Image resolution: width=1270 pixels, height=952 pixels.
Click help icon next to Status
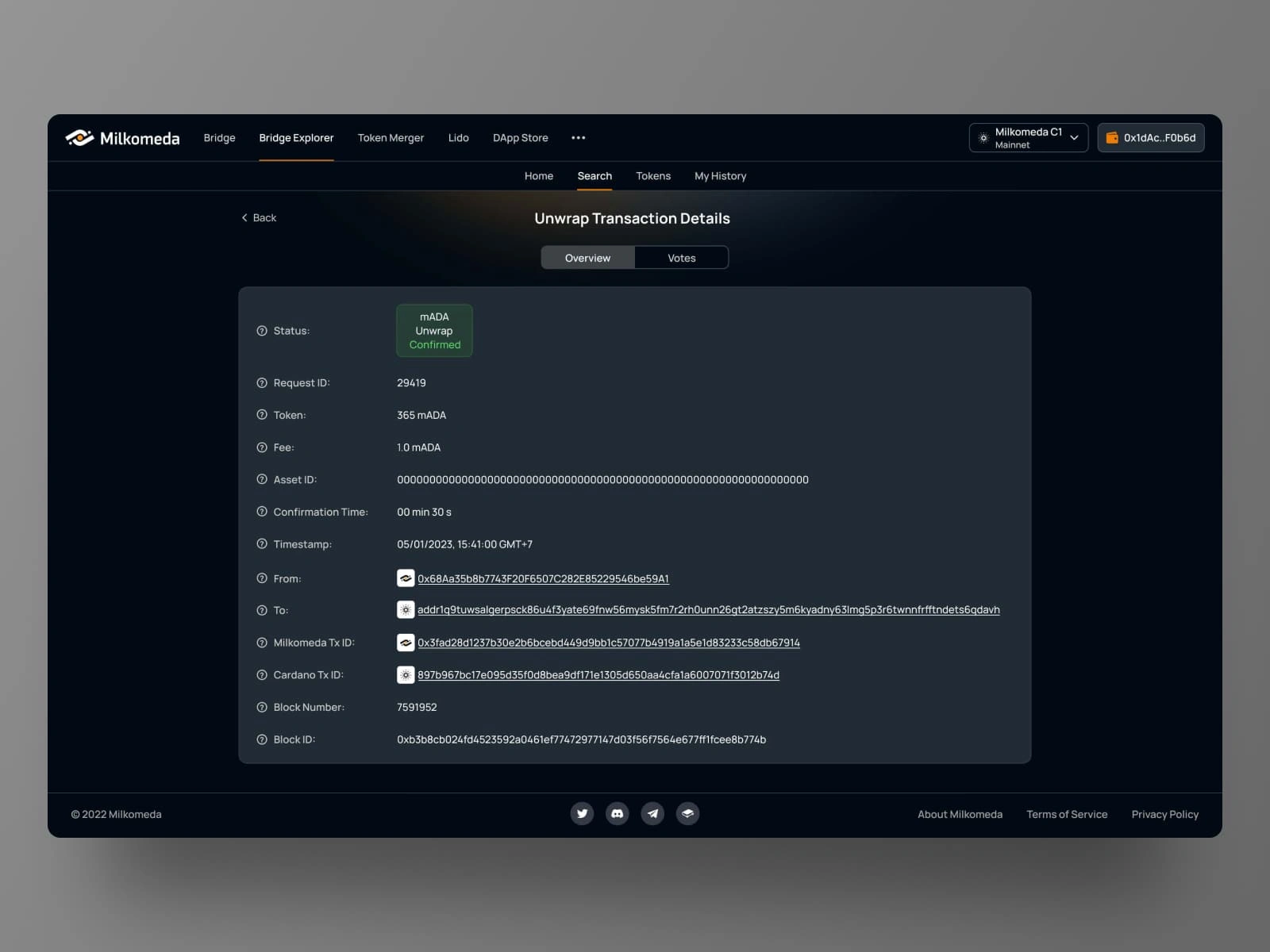[262, 331]
